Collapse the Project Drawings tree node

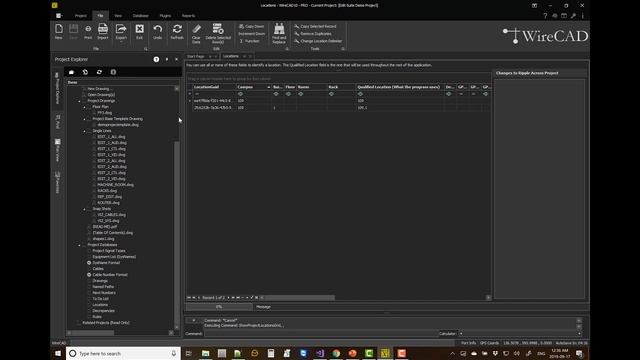pyautogui.click(x=80, y=101)
